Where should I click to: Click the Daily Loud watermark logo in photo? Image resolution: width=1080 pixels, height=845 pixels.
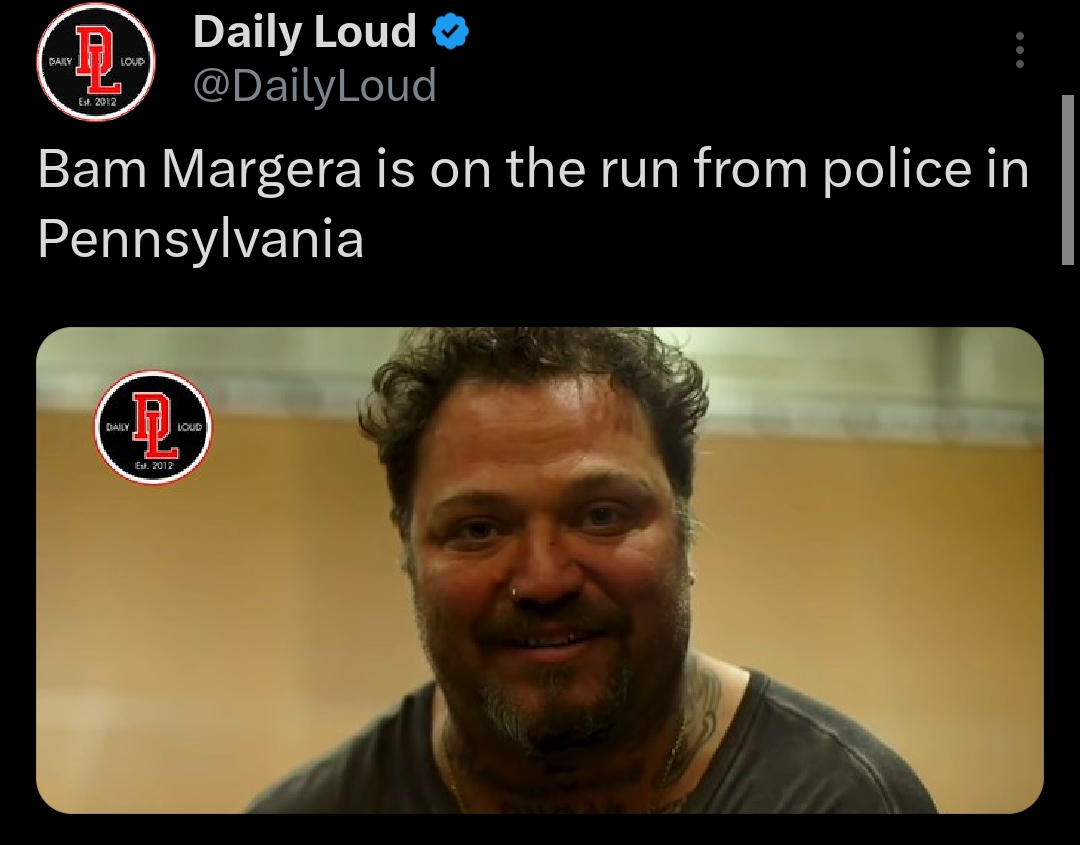point(153,427)
